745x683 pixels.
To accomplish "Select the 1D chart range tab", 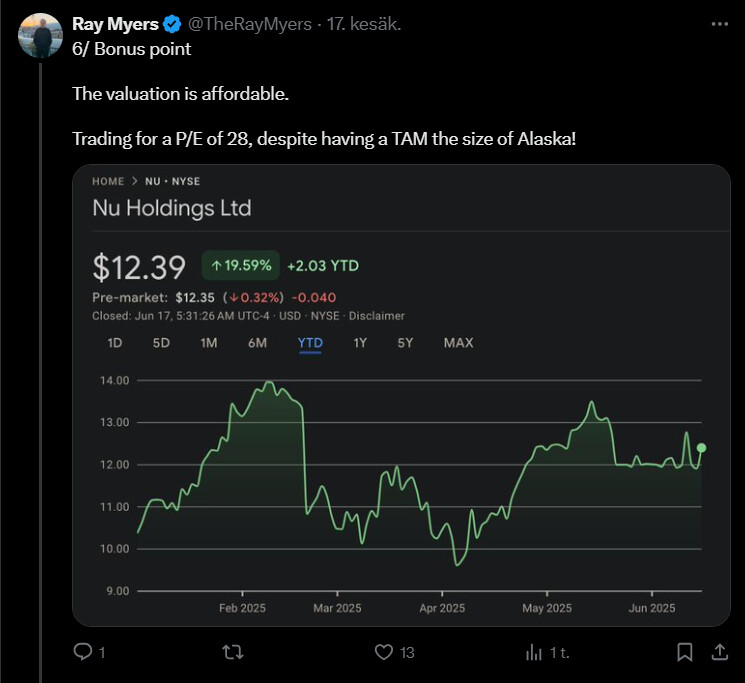I will (114, 343).
